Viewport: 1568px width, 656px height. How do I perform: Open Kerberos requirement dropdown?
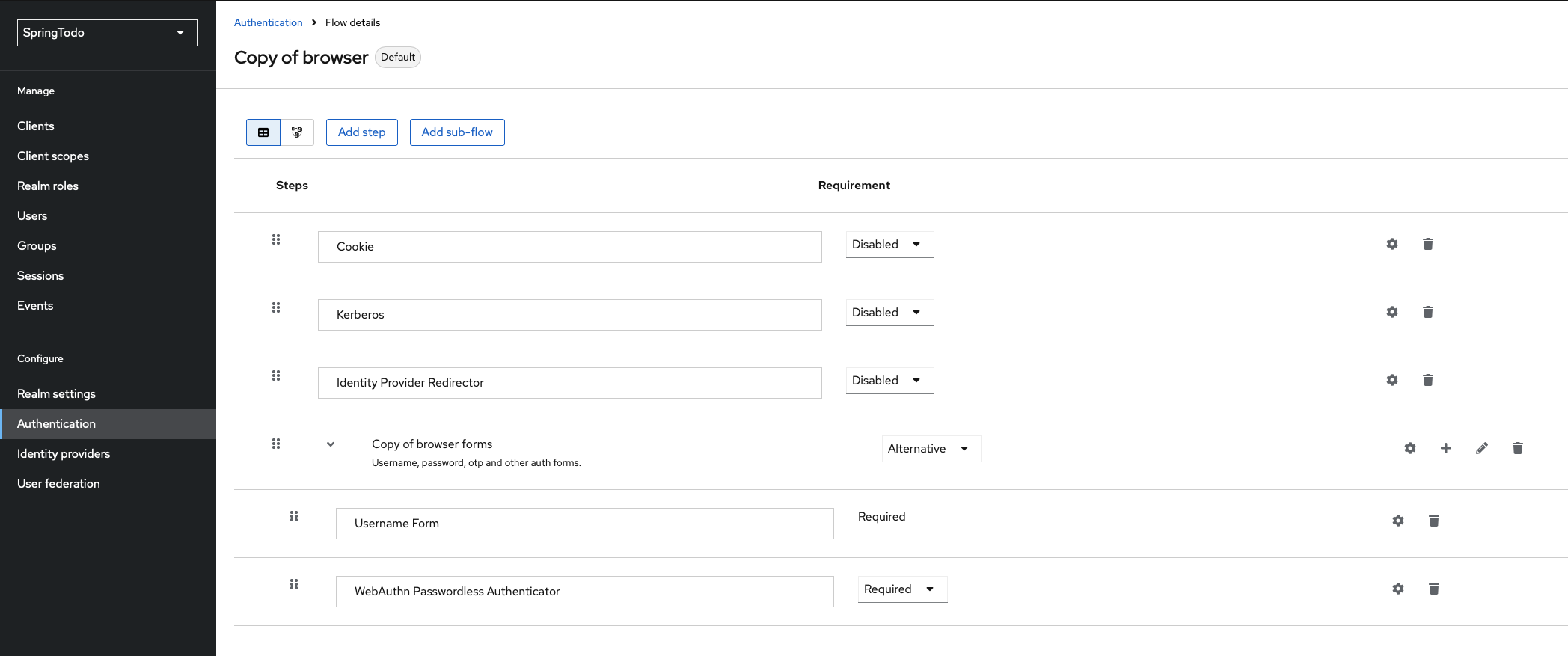(x=889, y=313)
